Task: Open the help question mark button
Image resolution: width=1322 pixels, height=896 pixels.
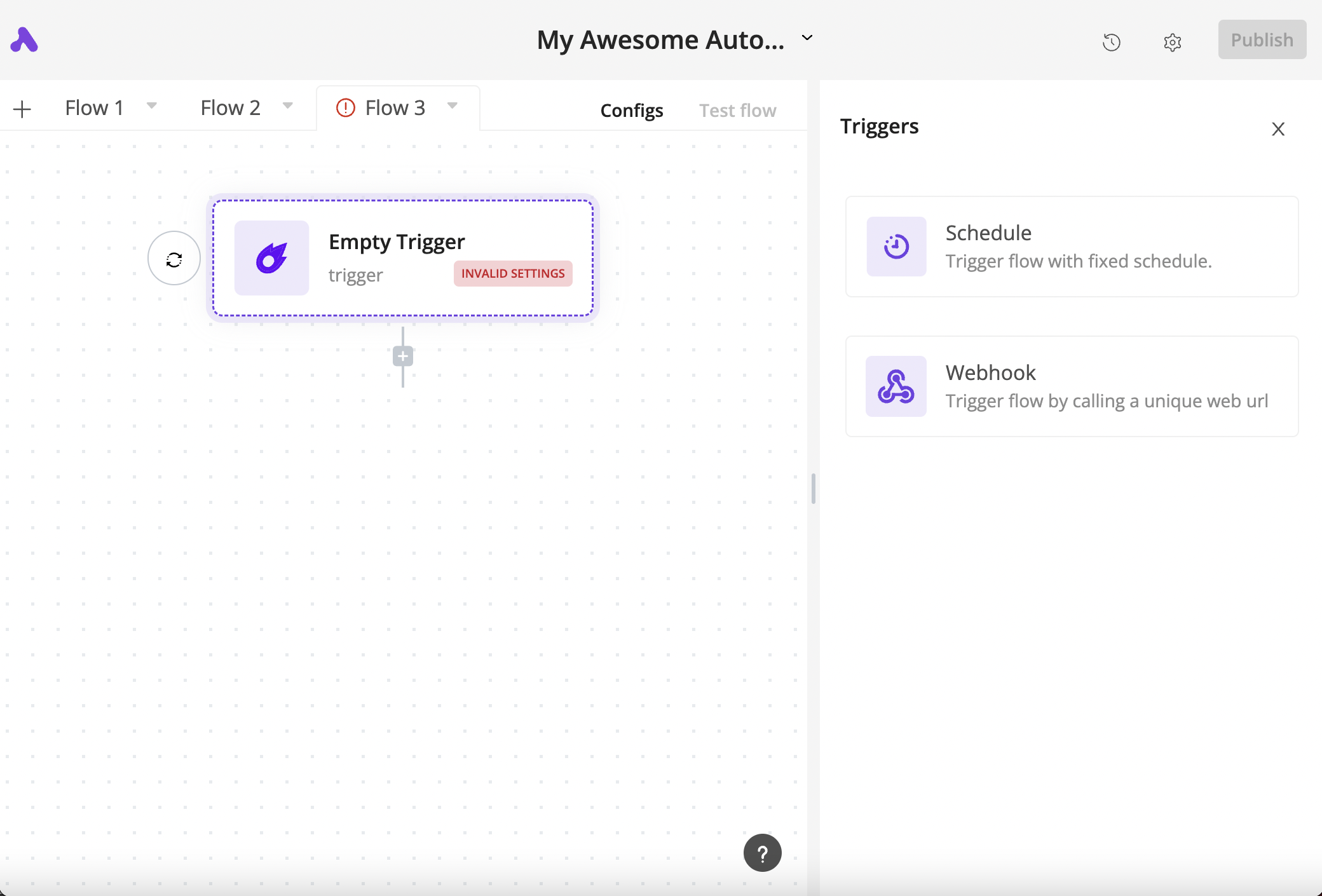Action: [x=762, y=853]
